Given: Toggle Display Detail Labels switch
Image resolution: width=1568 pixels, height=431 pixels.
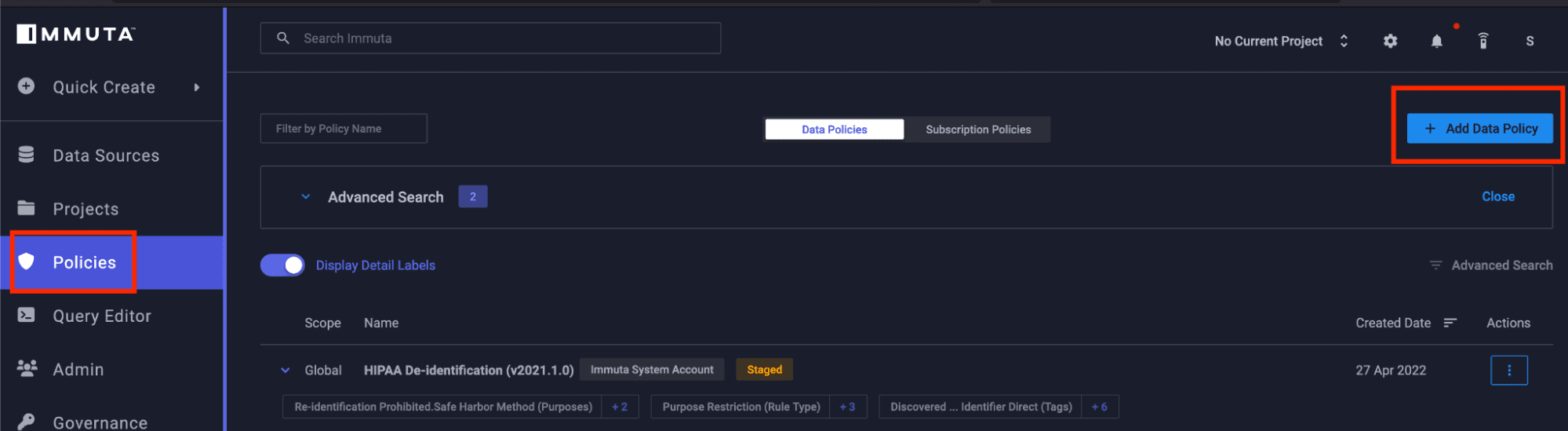Looking at the screenshot, I should (282, 265).
